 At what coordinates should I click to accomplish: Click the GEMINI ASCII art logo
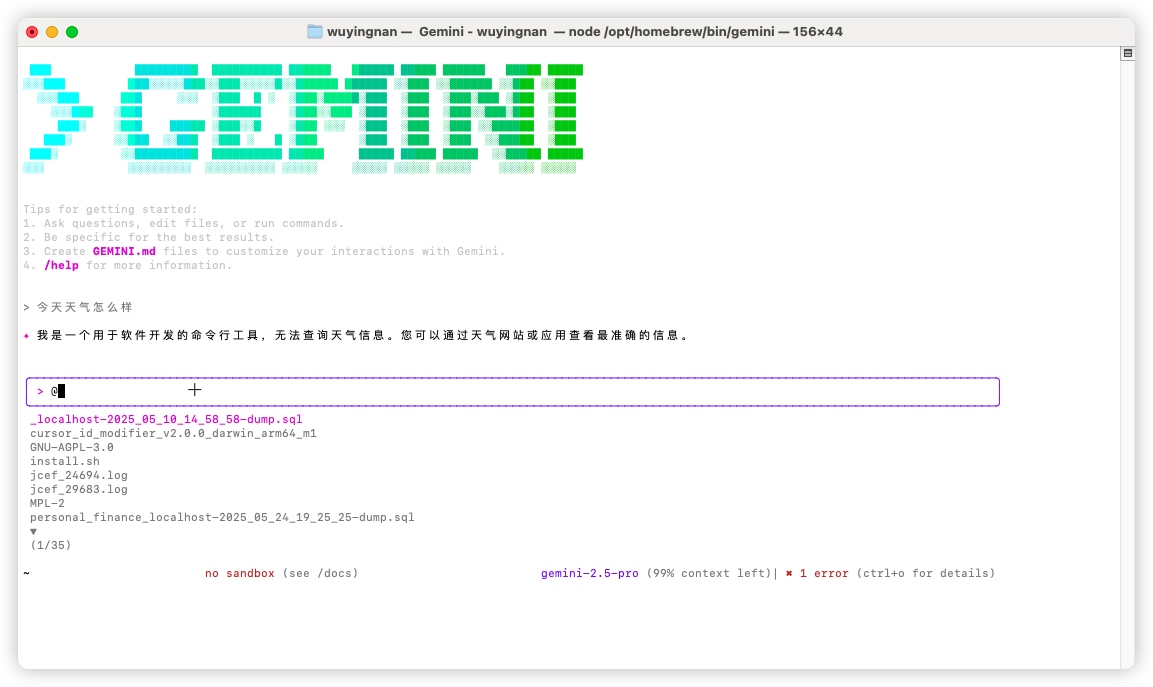[x=303, y=118]
